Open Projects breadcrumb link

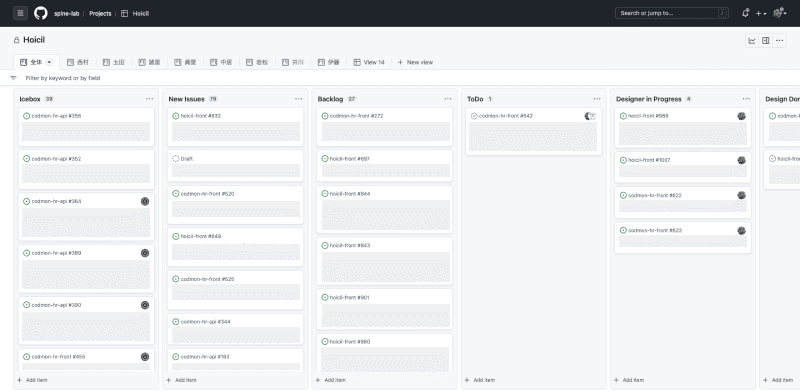(100, 14)
